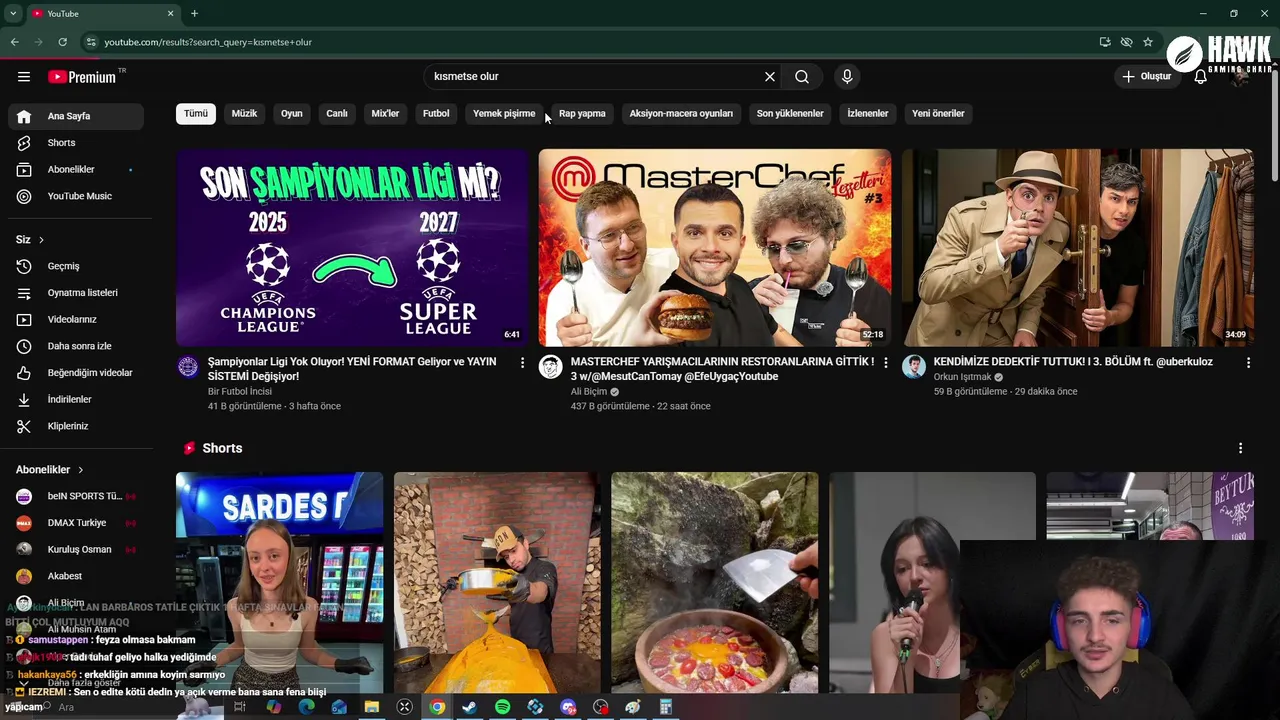The height and width of the screenshot is (720, 1280).
Task: Click the KENDİMİZE DEDEKTİF TUTTUK title
Action: tap(1073, 362)
